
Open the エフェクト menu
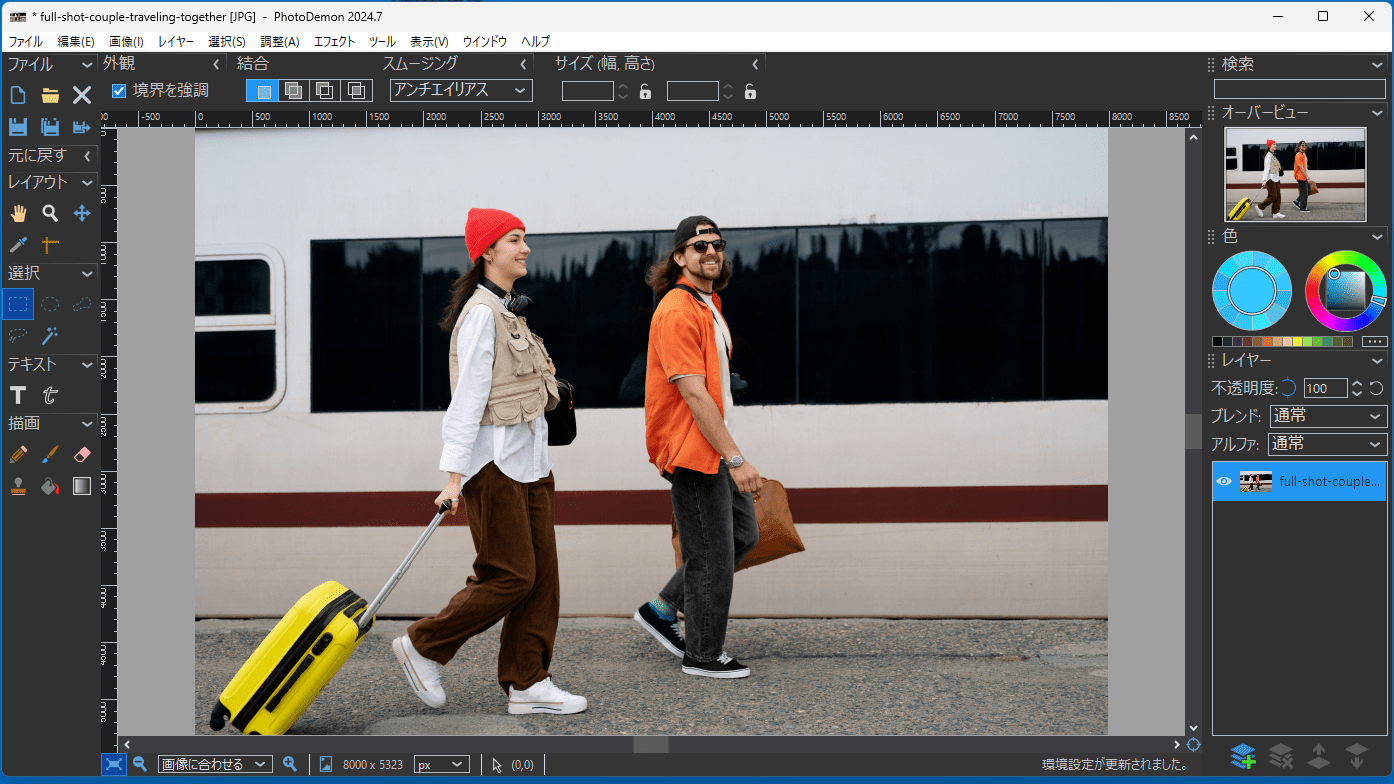coord(334,42)
